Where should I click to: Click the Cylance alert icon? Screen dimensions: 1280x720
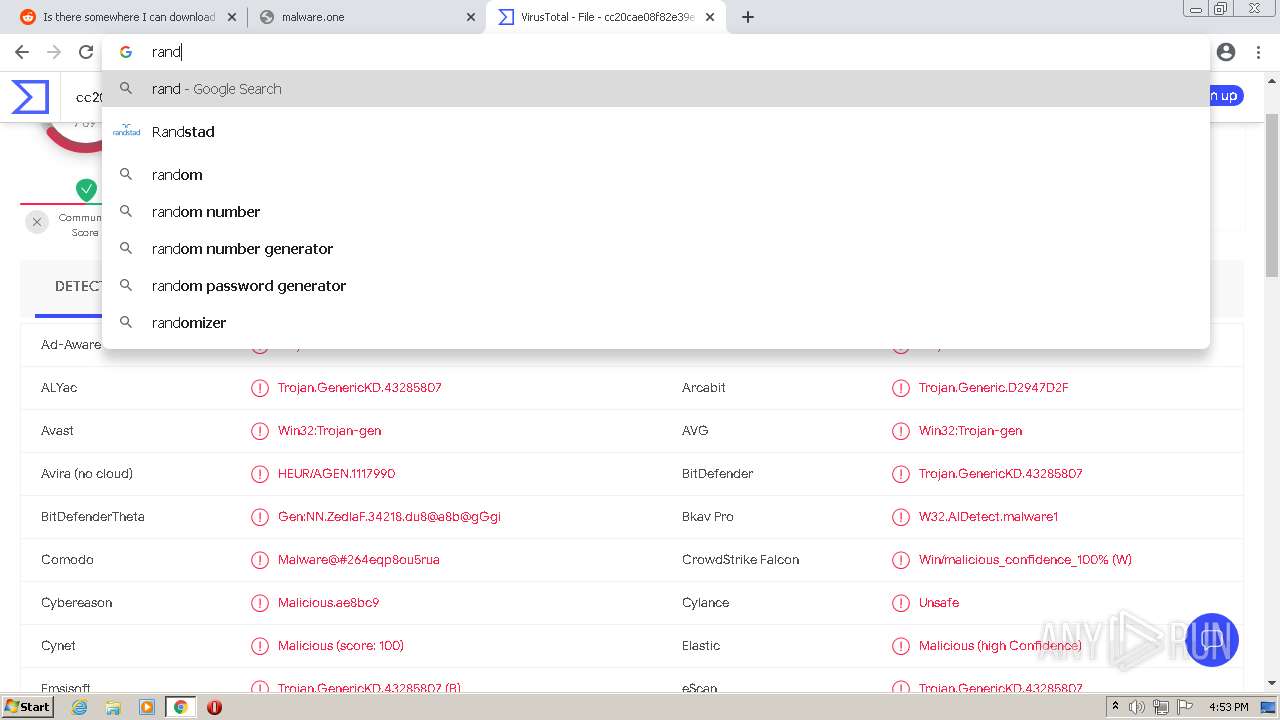[x=901, y=603]
